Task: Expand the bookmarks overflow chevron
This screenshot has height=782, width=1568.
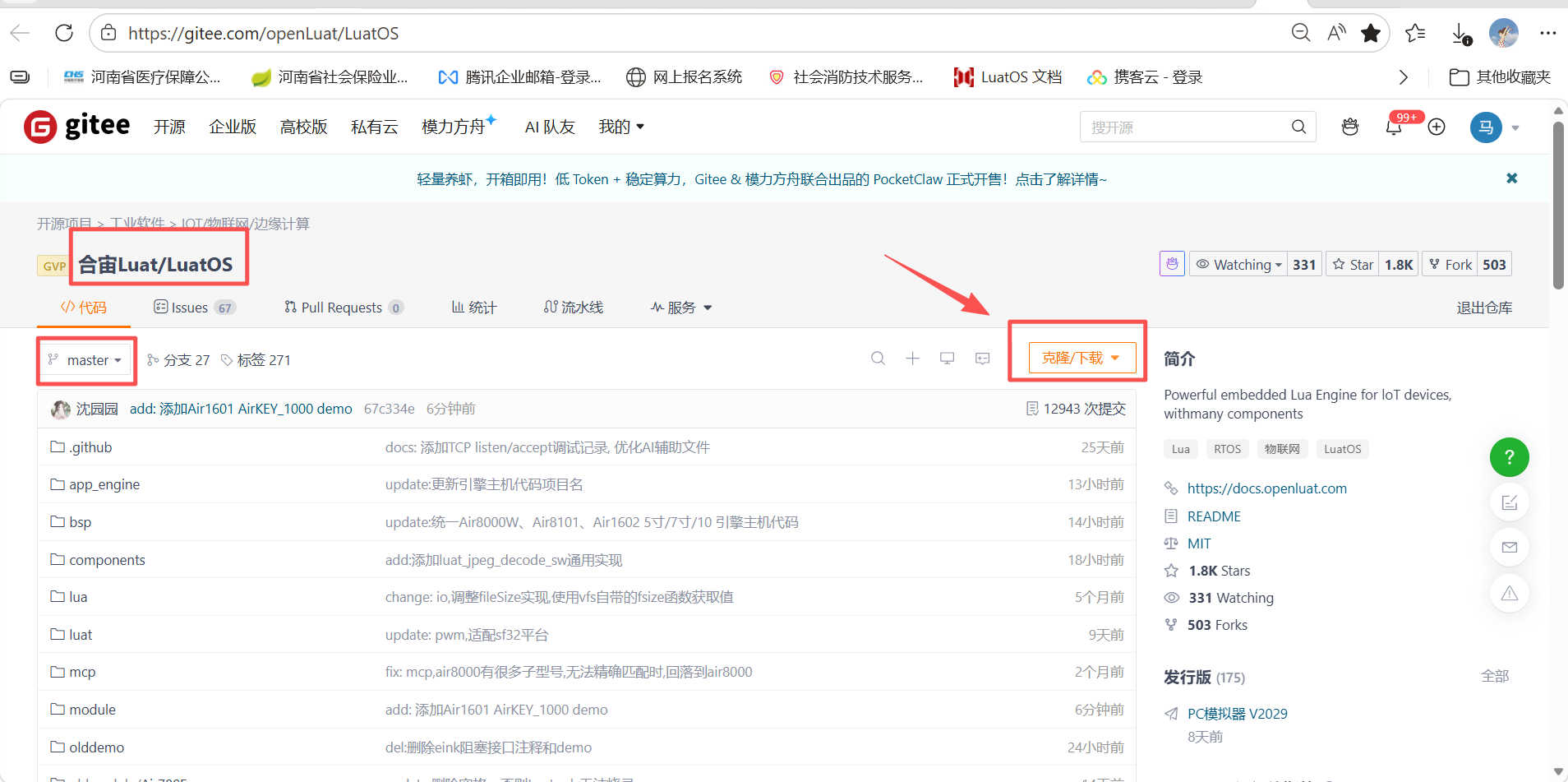Action: point(1404,77)
